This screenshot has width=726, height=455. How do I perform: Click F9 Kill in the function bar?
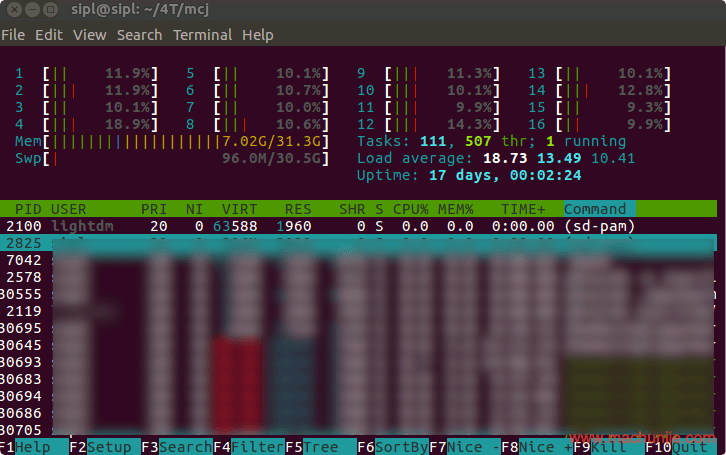[x=608, y=447]
